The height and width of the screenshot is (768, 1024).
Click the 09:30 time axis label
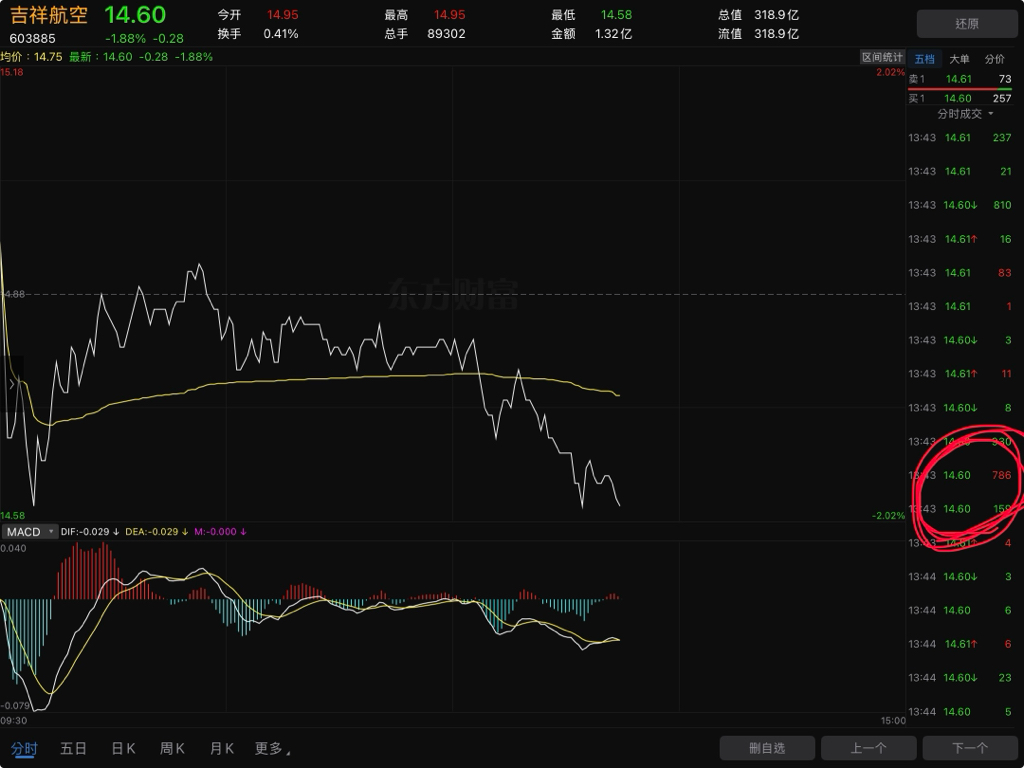click(x=14, y=721)
